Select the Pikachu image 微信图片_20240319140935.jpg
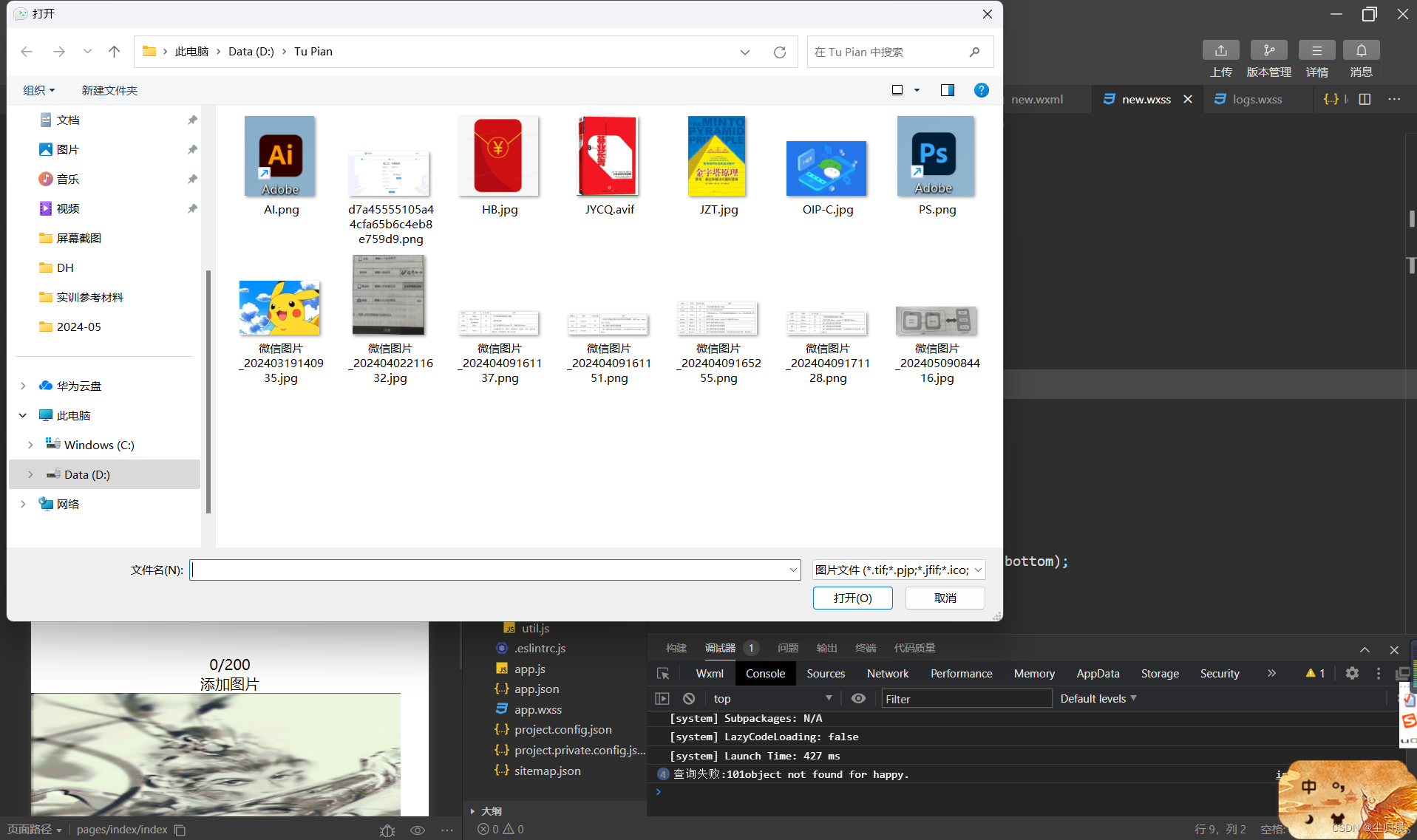 [279, 308]
